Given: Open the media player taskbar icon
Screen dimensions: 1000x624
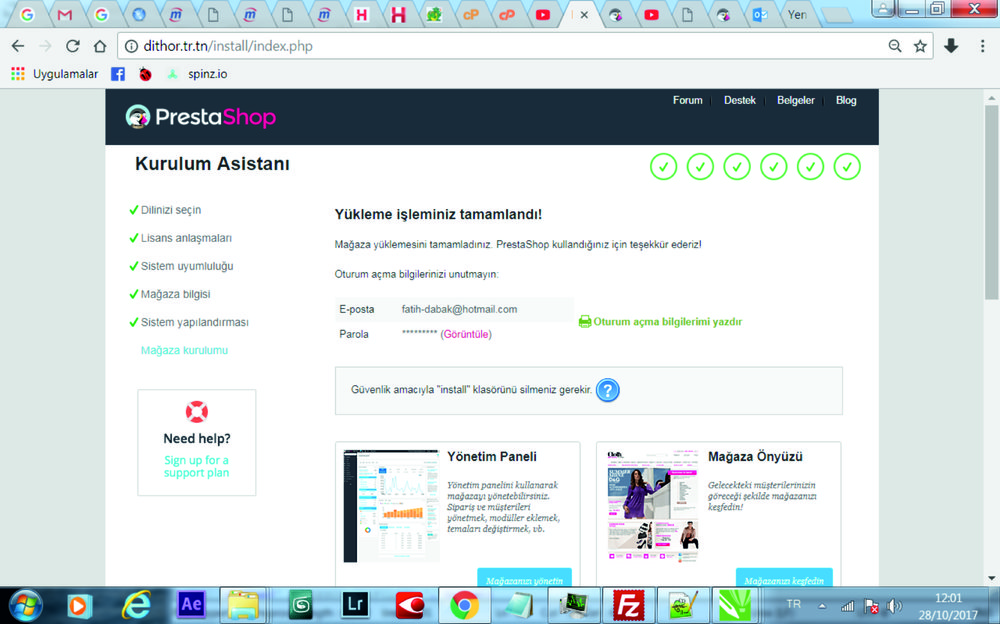Looking at the screenshot, I should coord(79,605).
